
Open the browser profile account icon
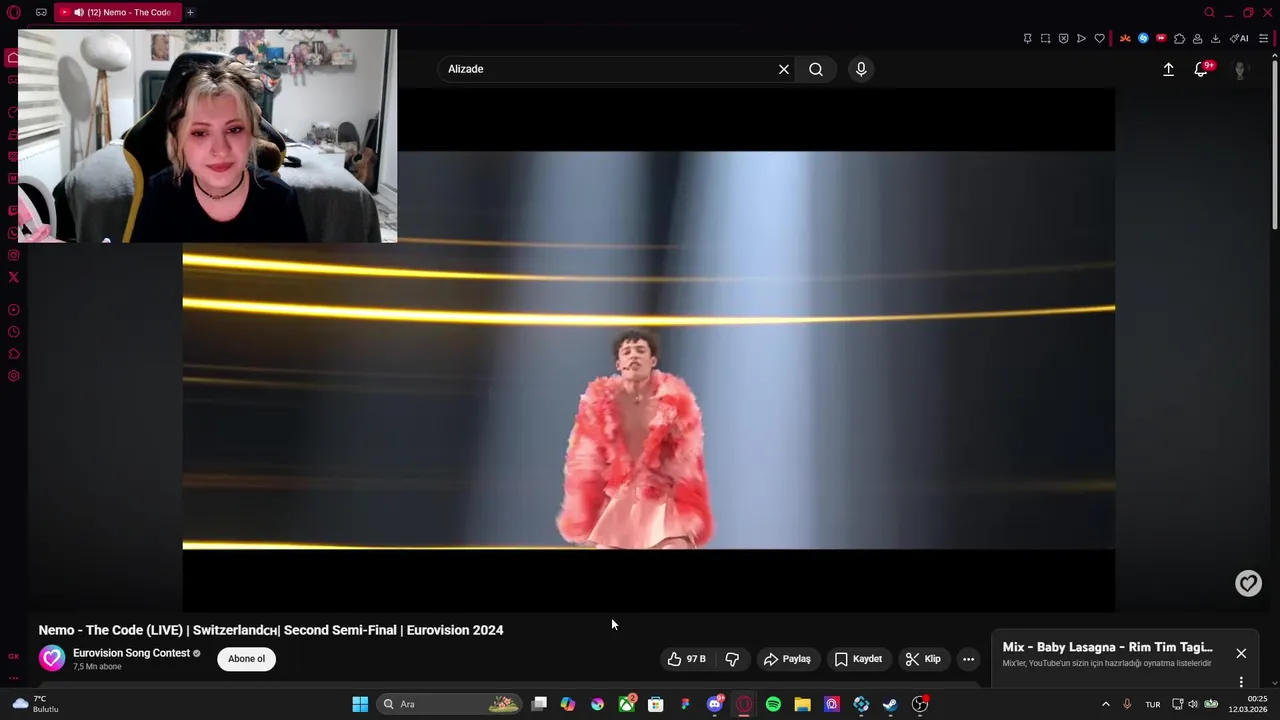tap(1197, 39)
